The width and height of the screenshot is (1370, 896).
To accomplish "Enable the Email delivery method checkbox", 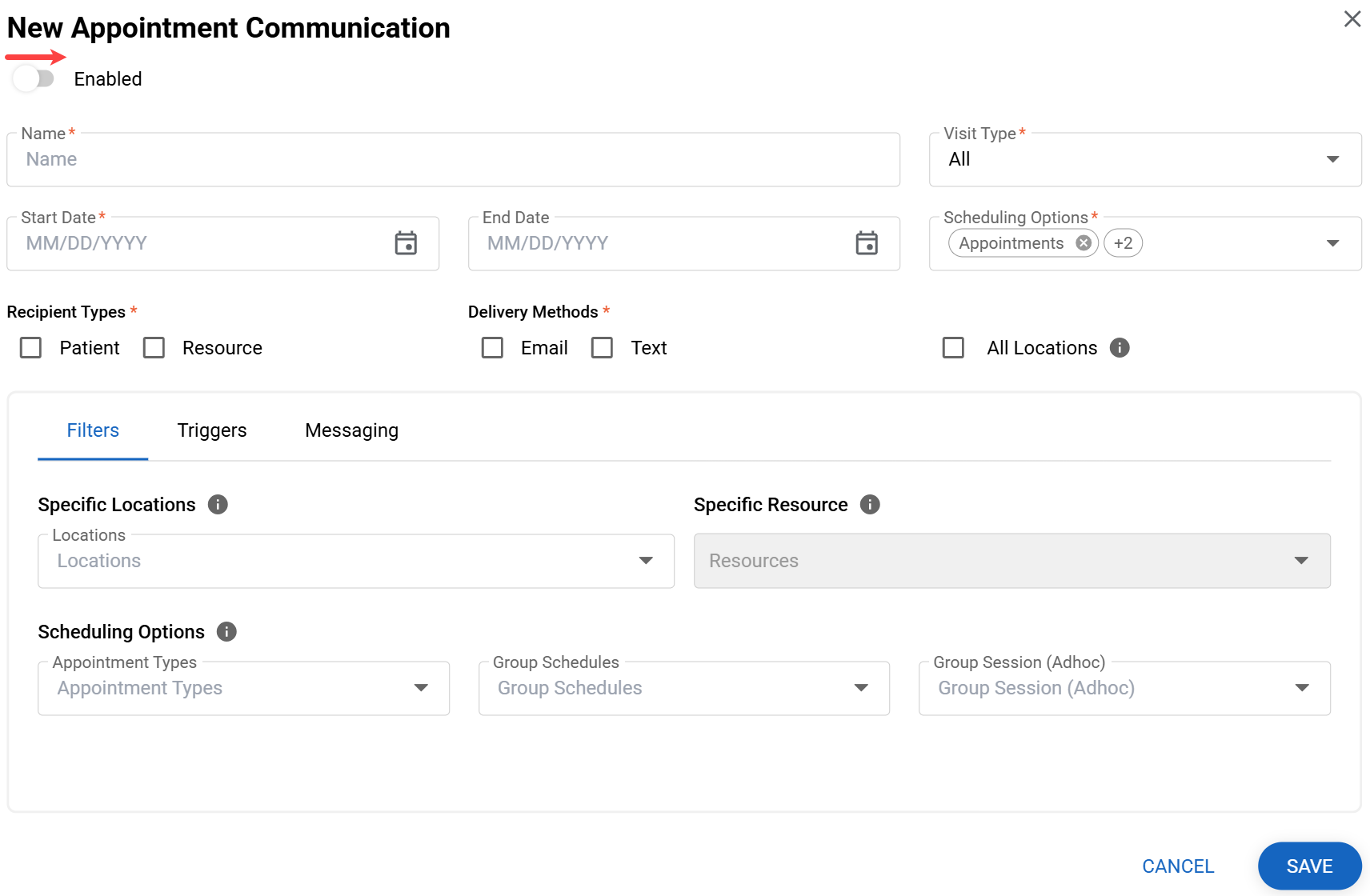I will (492, 348).
